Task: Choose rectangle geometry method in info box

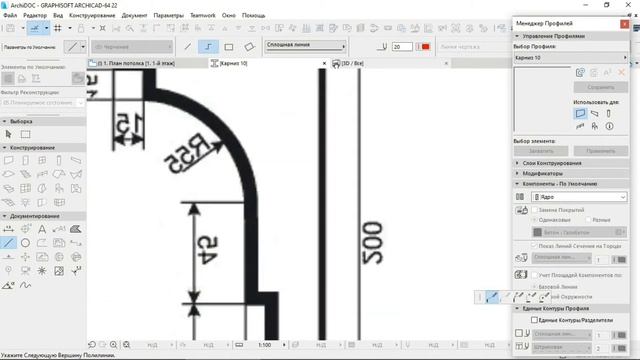Action: [229, 47]
